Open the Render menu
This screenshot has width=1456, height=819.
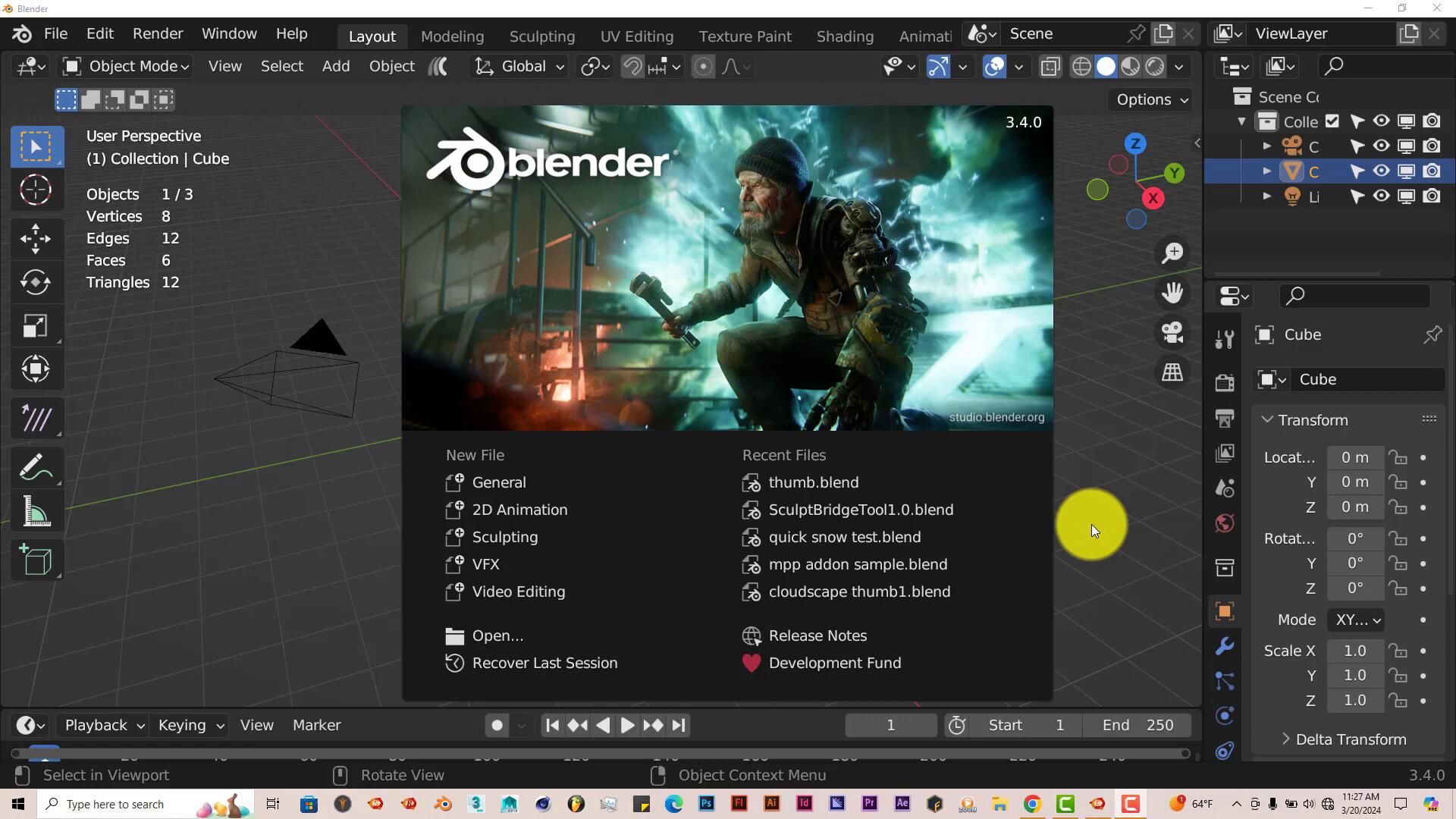pyautogui.click(x=158, y=34)
